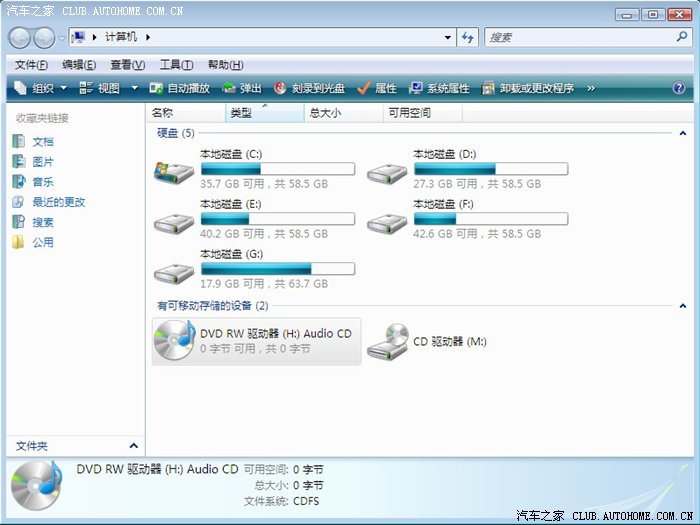Image resolution: width=700 pixels, height=525 pixels.
Task: Click the F: drive usage bar
Action: 491,219
